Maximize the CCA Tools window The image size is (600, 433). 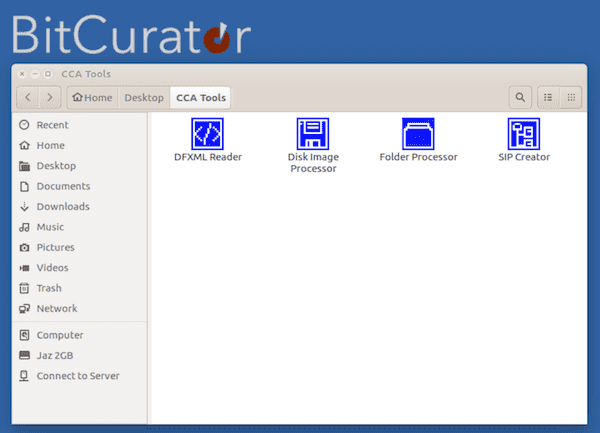click(48, 74)
